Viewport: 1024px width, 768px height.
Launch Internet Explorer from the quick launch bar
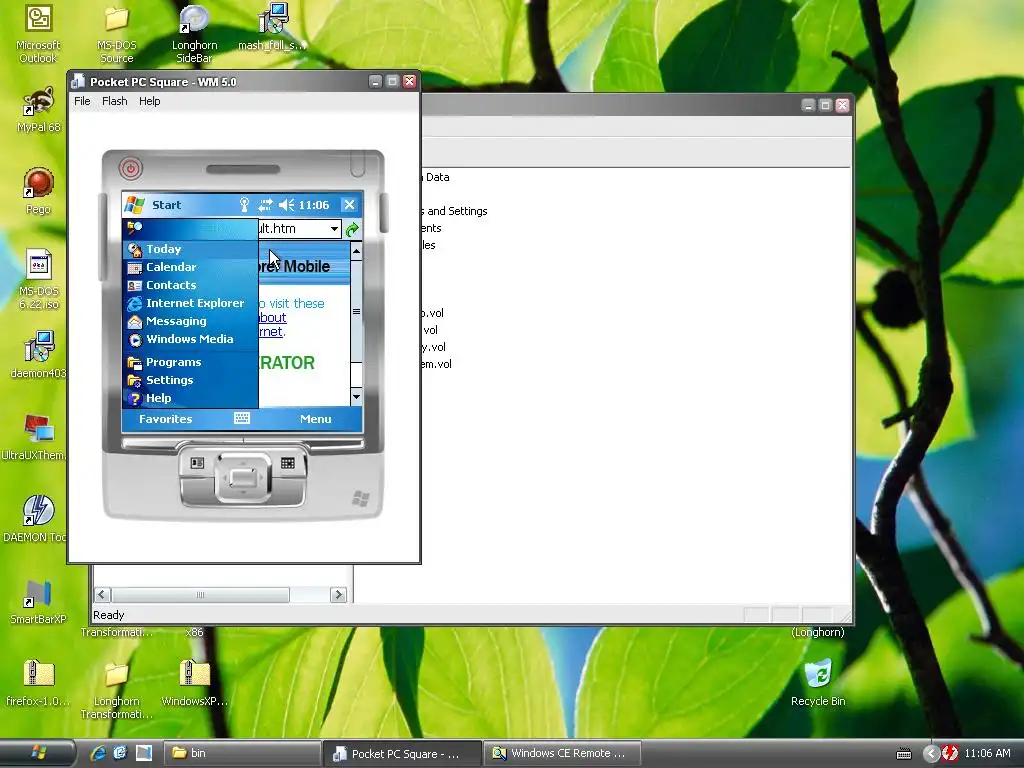pos(98,753)
